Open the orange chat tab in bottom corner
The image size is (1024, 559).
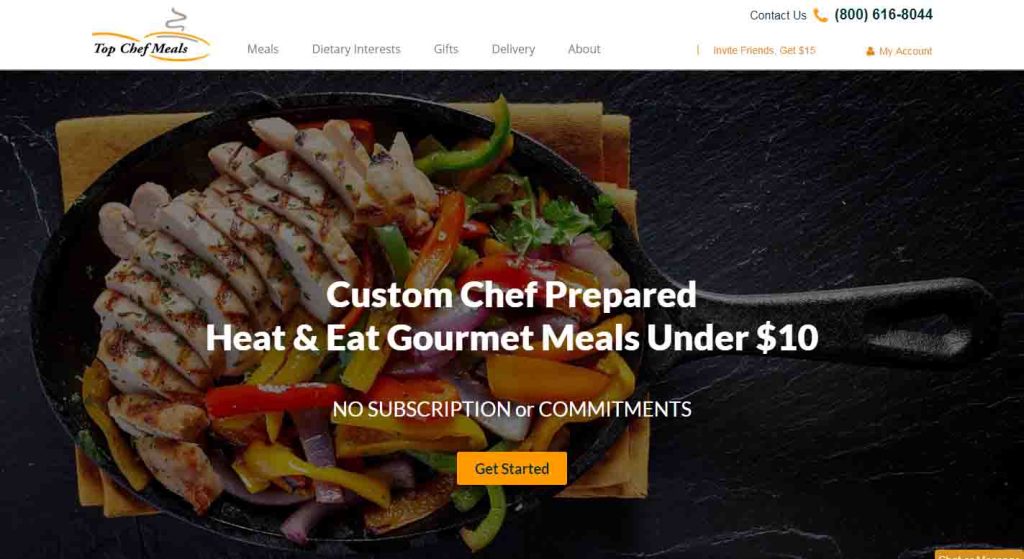[979, 554]
